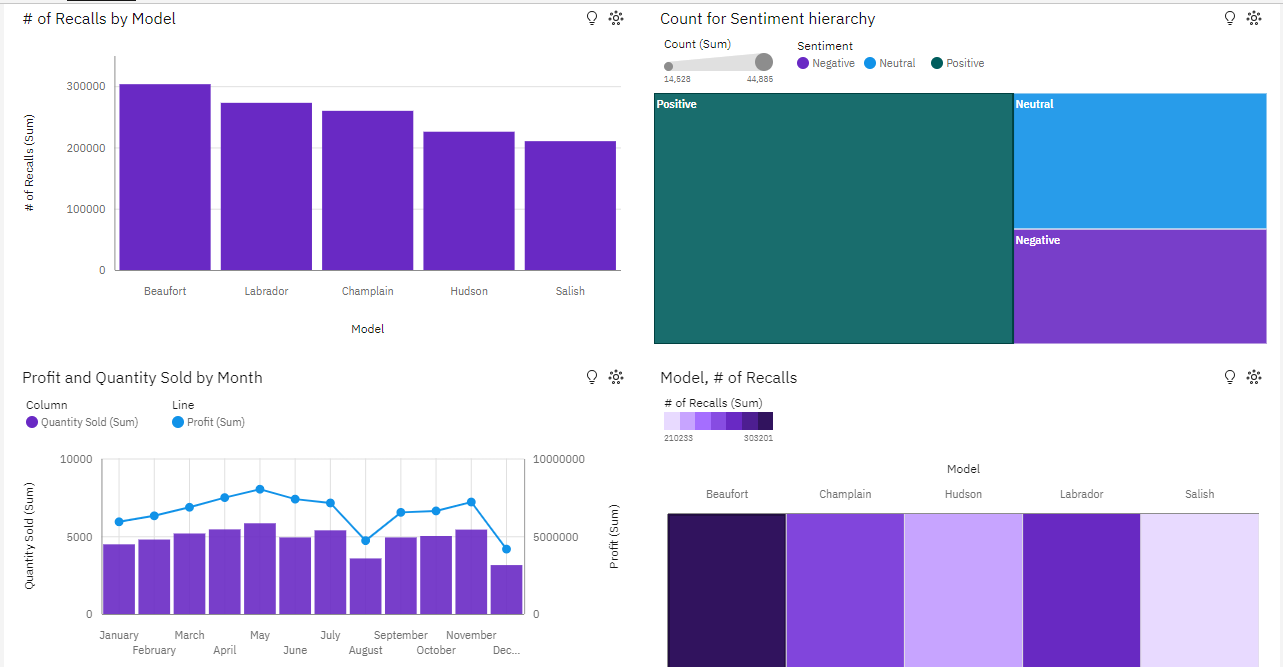Click the 'September' month axis label
Viewport: 1283px width, 667px height.
(x=401, y=635)
